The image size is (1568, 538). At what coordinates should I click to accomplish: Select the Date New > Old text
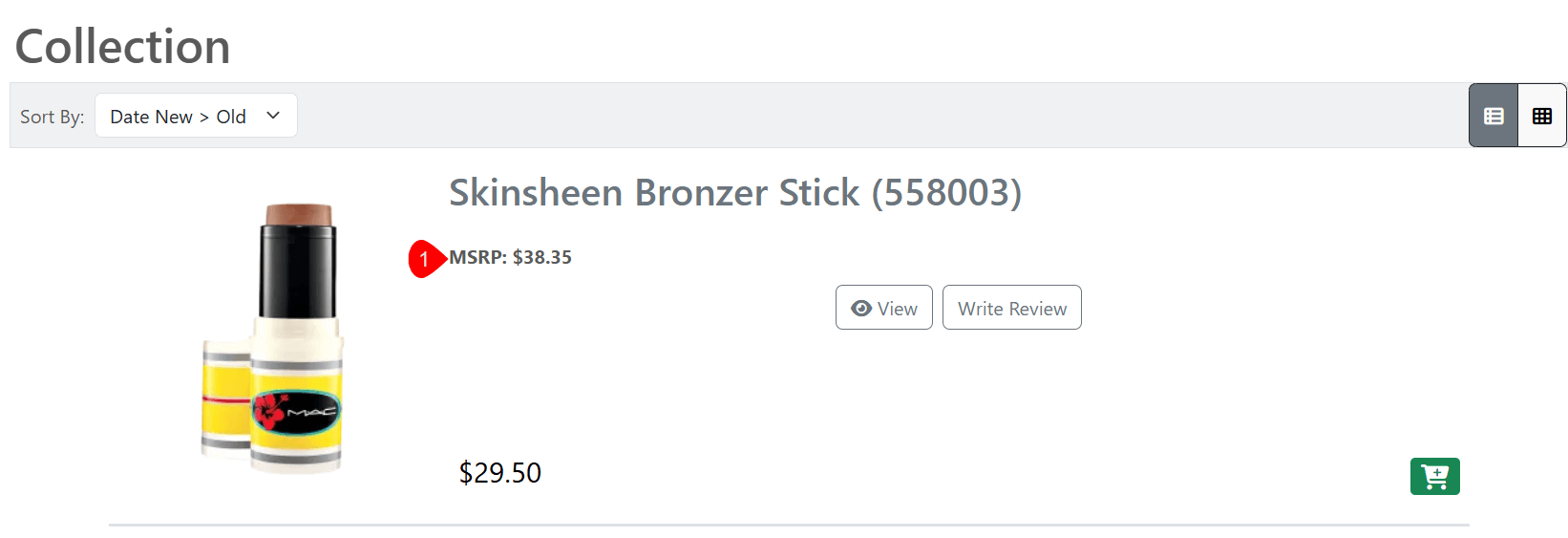(178, 117)
